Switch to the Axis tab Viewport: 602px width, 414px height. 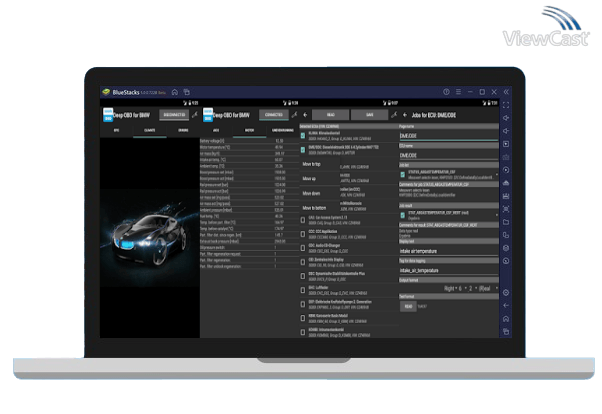pyautogui.click(x=216, y=131)
